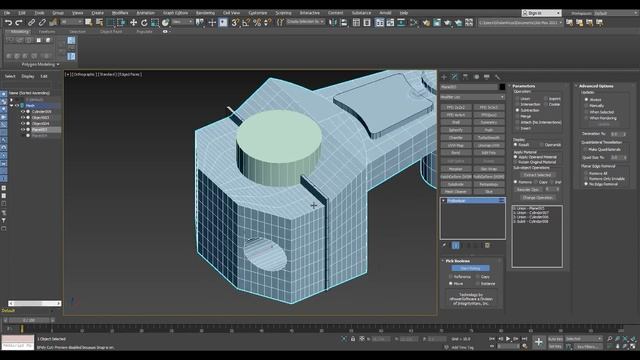Open the Graph Editors menu
The width and height of the screenshot is (640, 360).
(x=176, y=13)
